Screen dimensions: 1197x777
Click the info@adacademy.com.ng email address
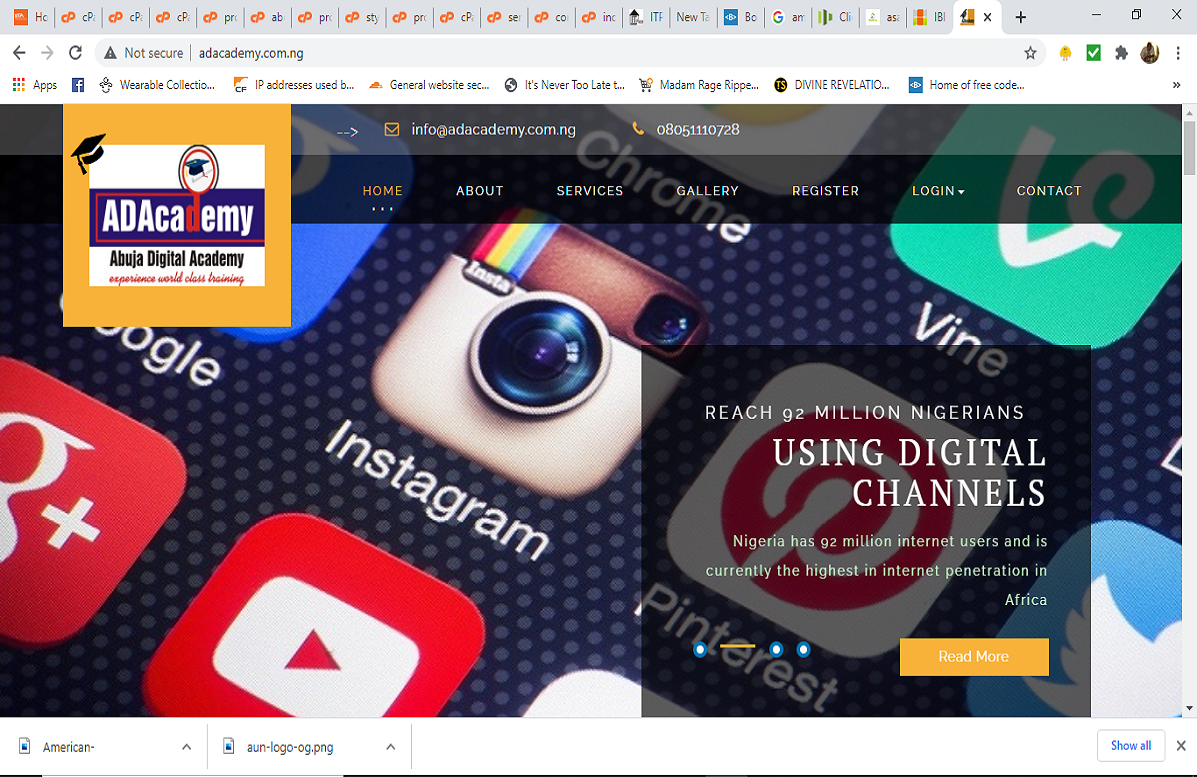click(493, 130)
